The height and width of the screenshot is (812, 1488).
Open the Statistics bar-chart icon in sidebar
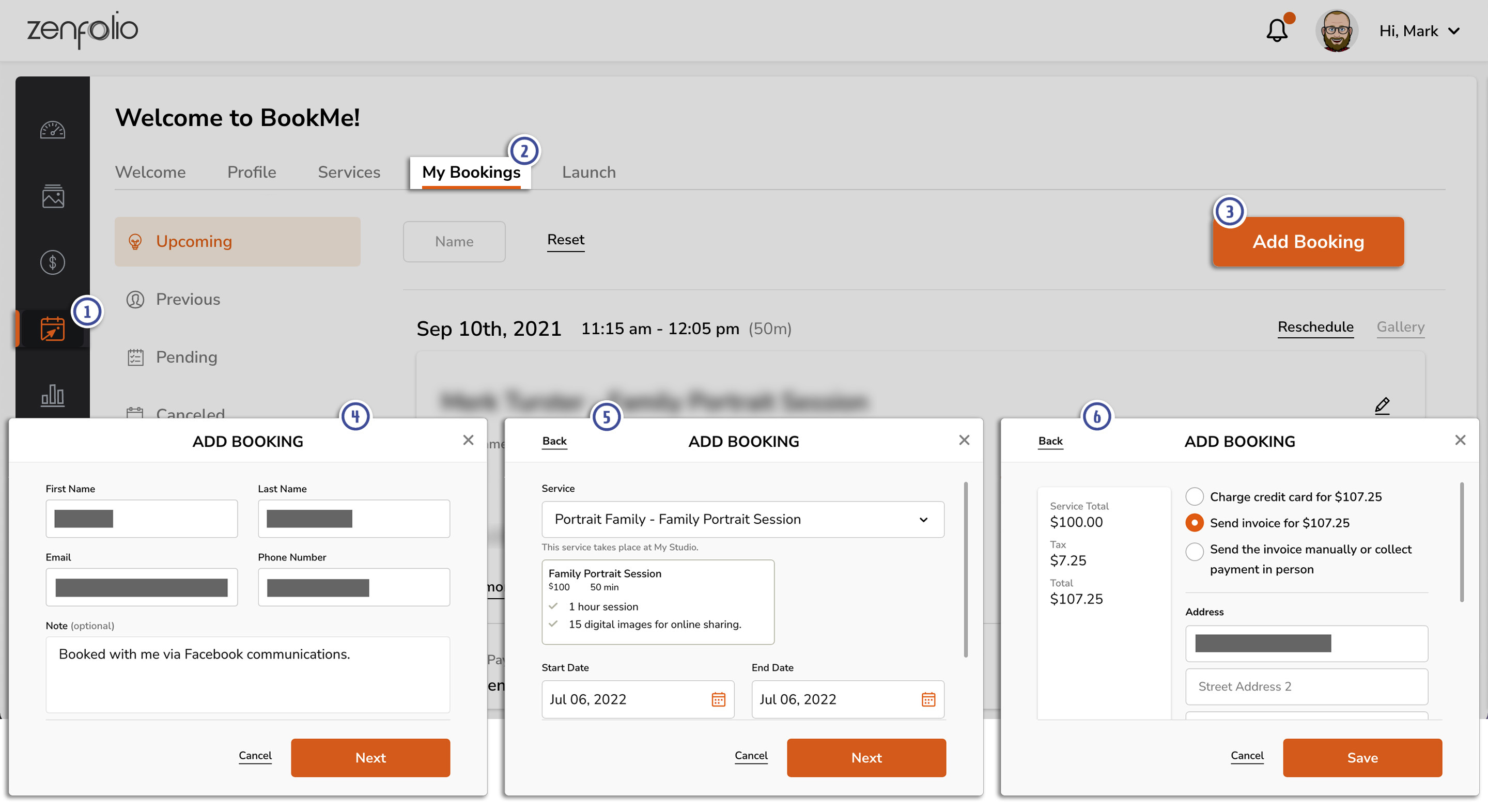pyautogui.click(x=52, y=396)
